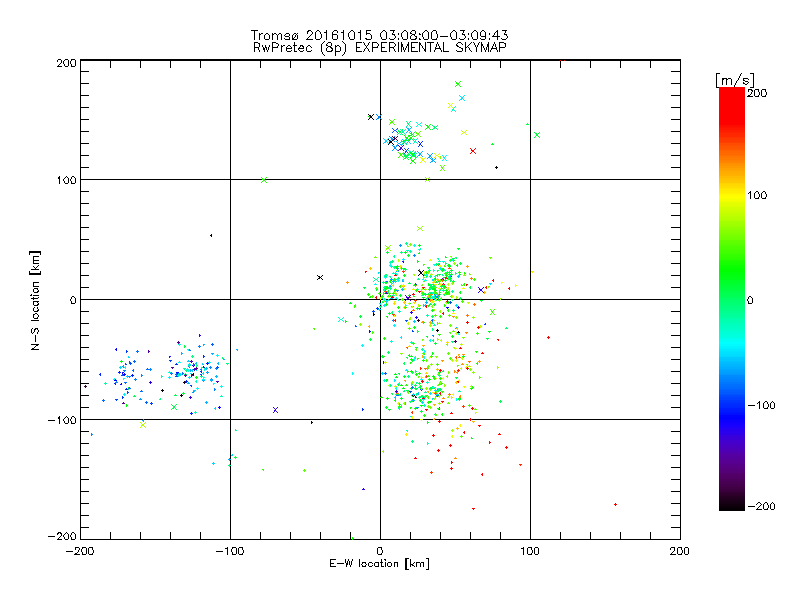Select the green band at colorbar 0
This screenshot has width=800, height=600.
[732, 300]
